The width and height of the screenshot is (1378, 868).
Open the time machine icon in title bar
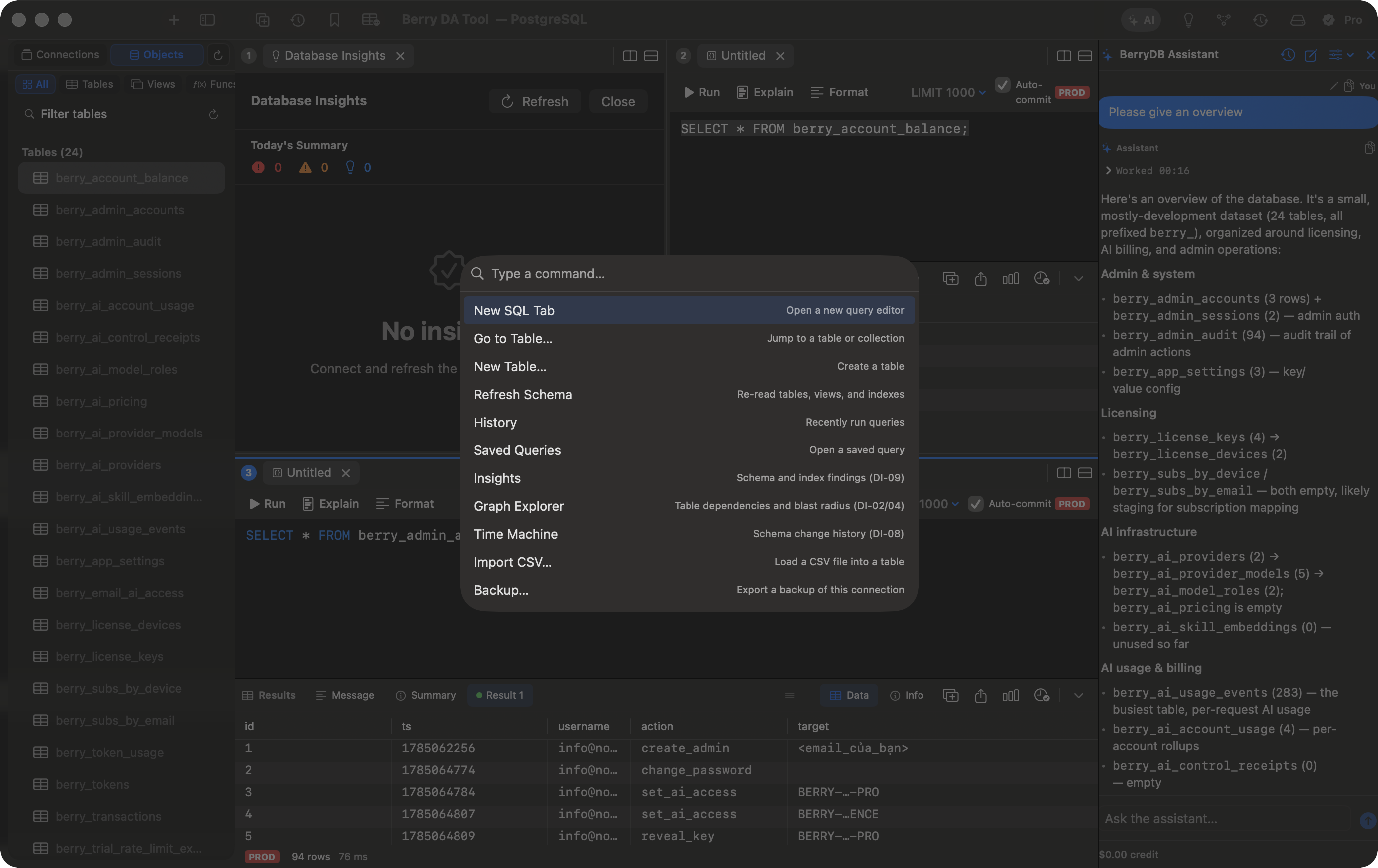[1260, 20]
